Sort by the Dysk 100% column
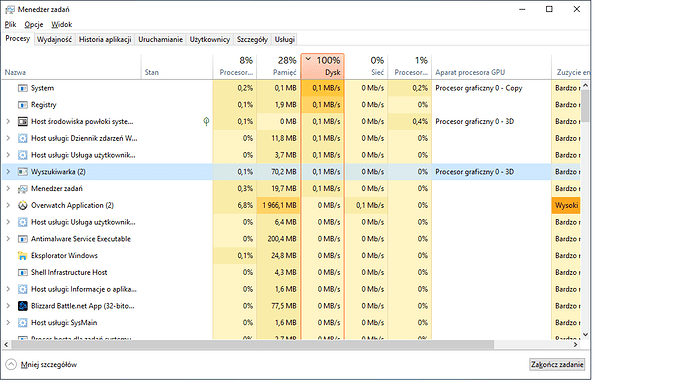Viewport: 690px width, 388px height. click(x=323, y=66)
